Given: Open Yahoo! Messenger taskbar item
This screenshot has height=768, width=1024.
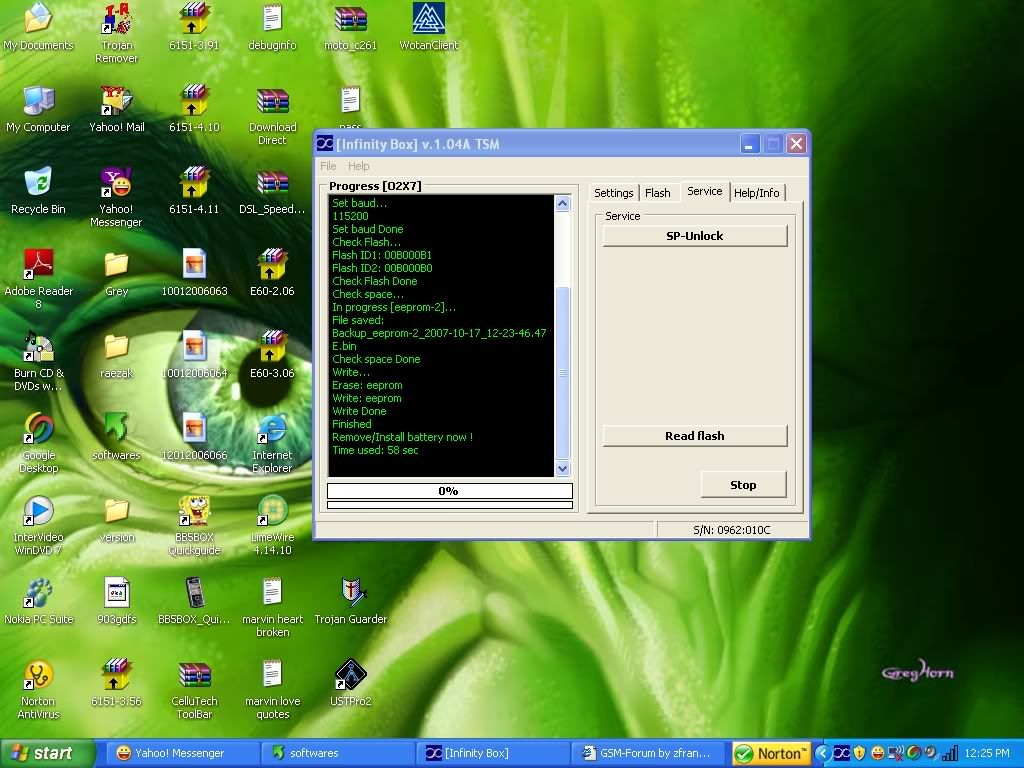Looking at the screenshot, I should point(183,753).
